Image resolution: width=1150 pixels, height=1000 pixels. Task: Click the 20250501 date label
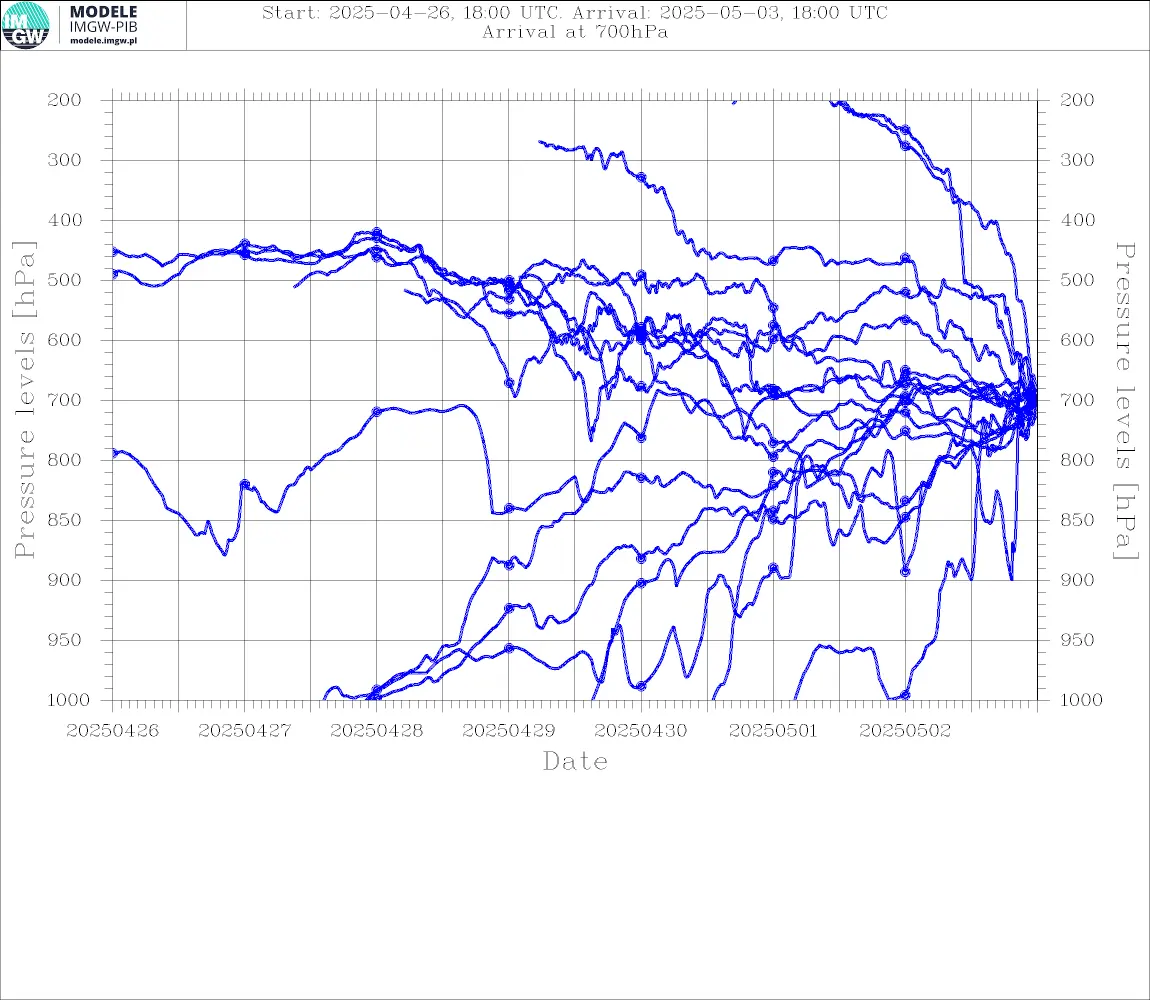pyautogui.click(x=773, y=731)
